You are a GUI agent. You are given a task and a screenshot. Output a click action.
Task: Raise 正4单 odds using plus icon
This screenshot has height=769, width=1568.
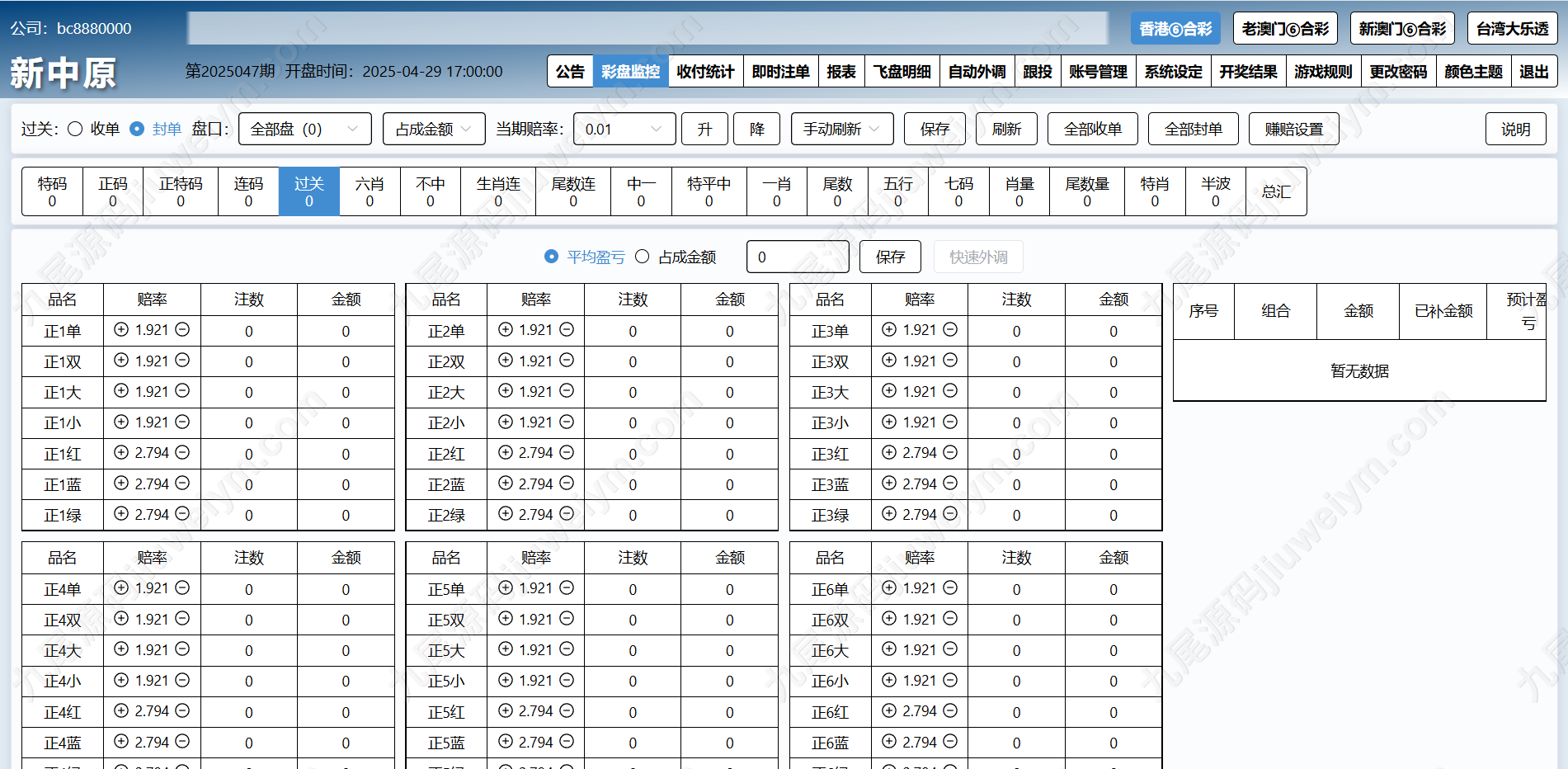tap(121, 587)
